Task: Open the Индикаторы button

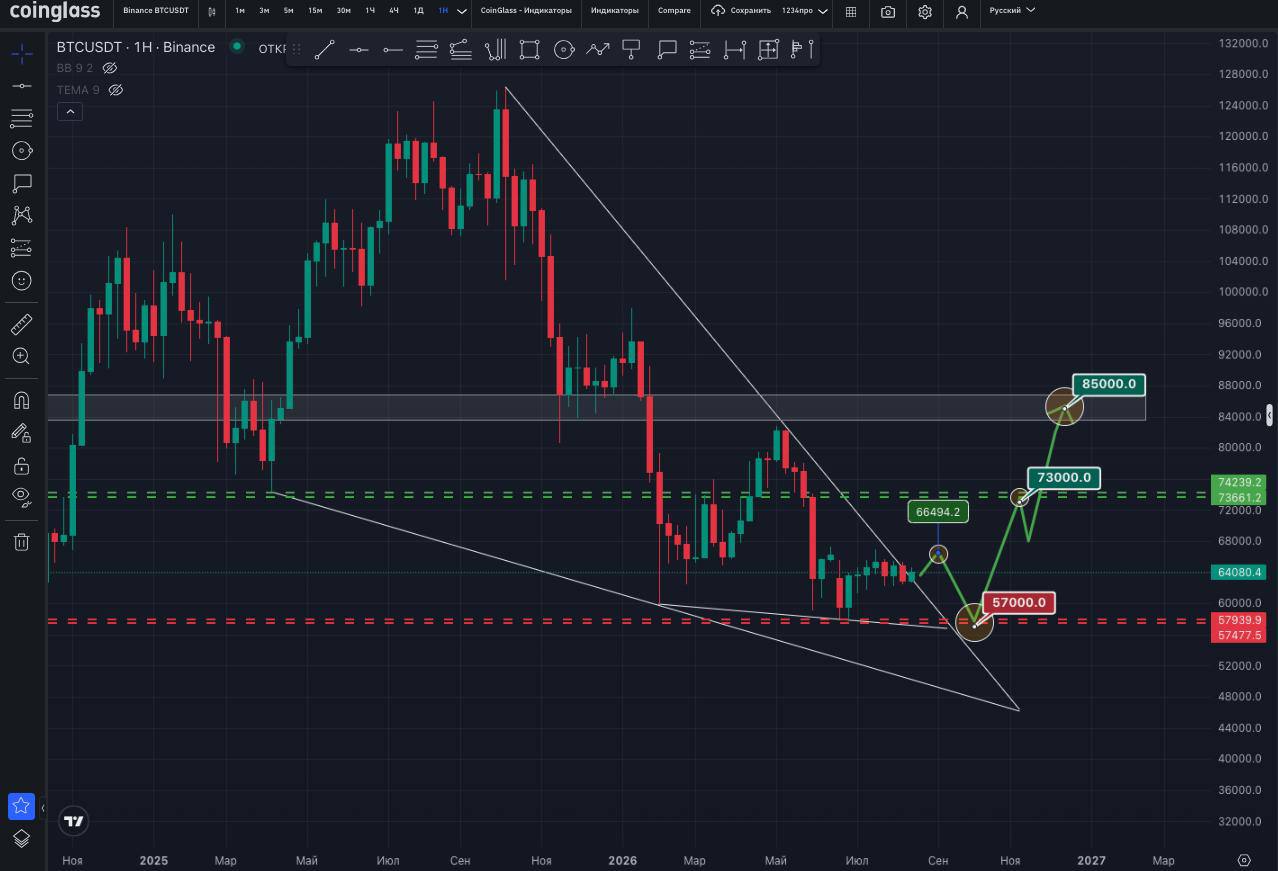Action: [614, 11]
